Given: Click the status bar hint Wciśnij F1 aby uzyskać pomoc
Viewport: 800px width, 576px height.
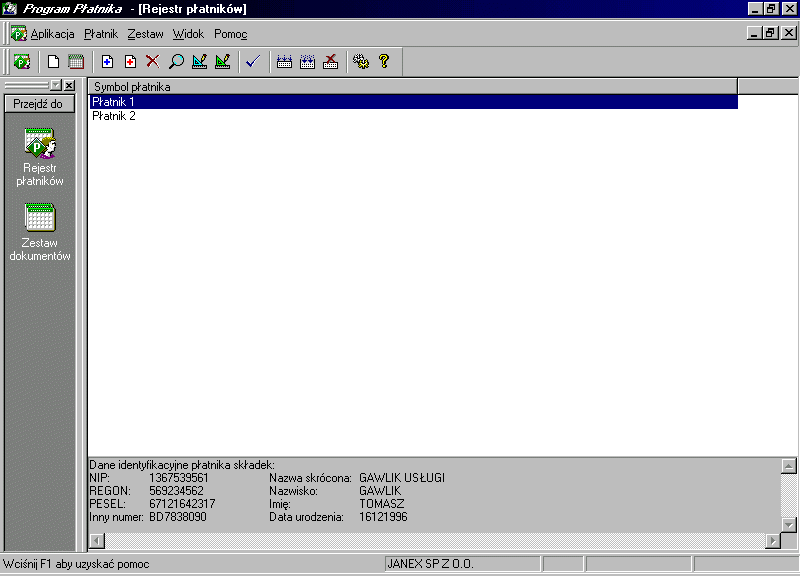Looking at the screenshot, I should point(76,564).
